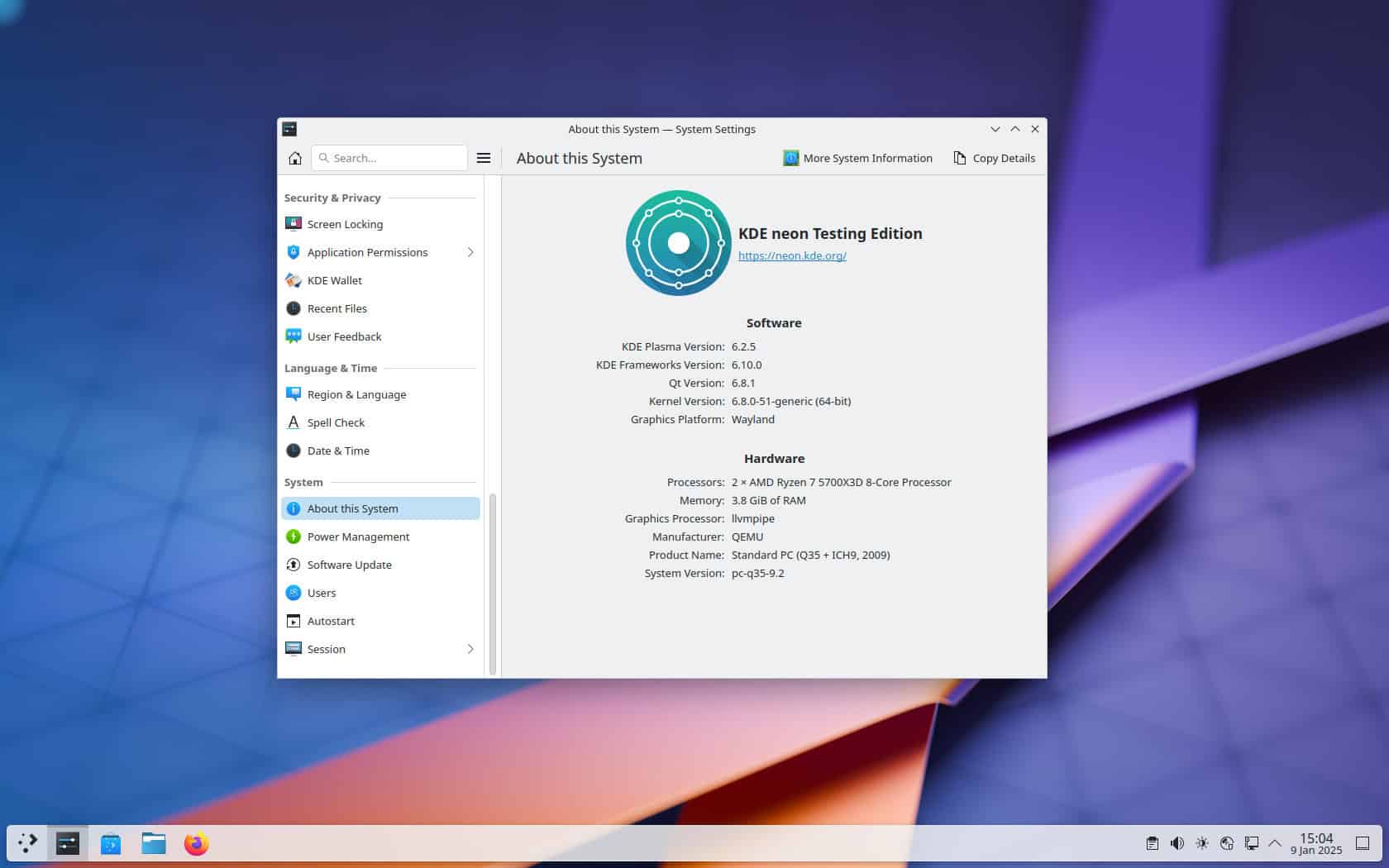This screenshot has width=1389, height=868.
Task: Select the Software Update icon
Action: point(294,565)
